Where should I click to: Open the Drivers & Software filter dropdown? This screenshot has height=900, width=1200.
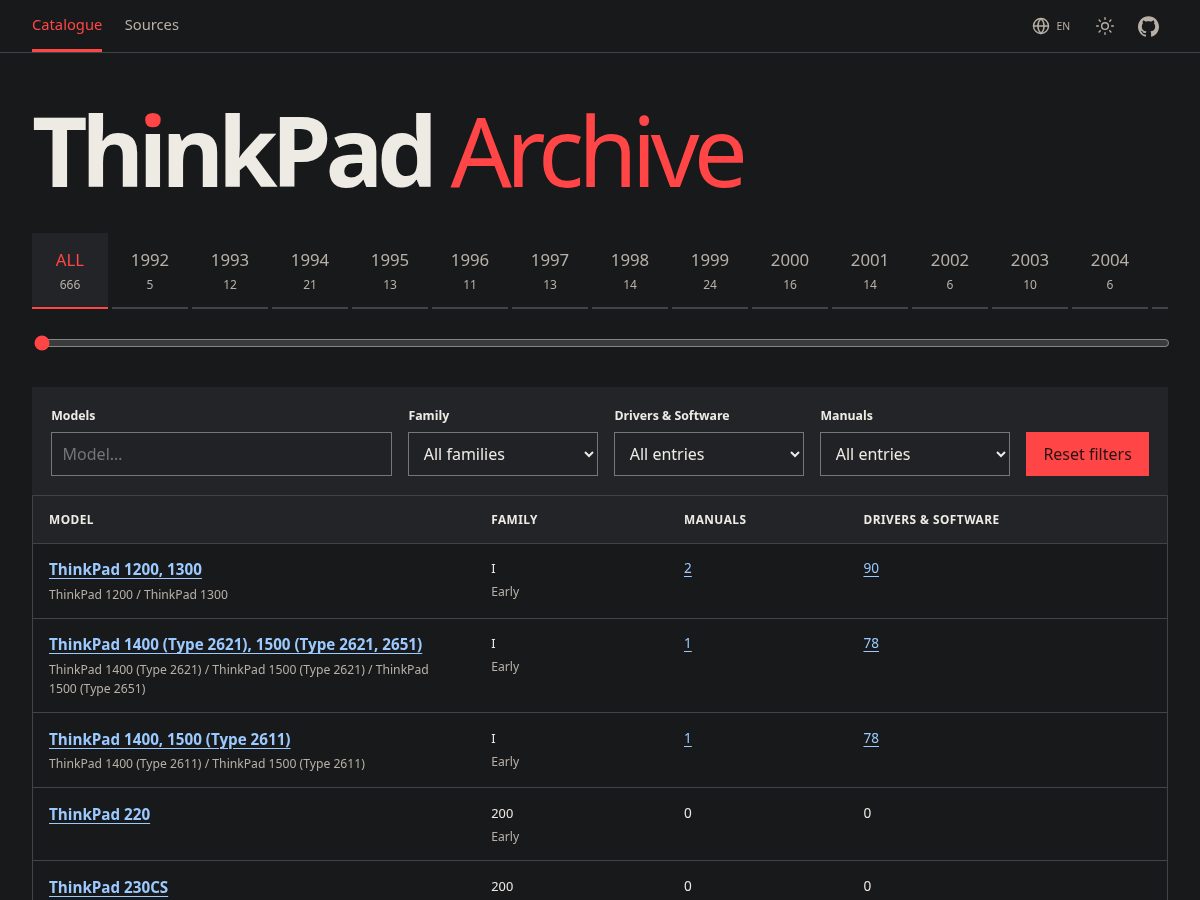(x=709, y=454)
